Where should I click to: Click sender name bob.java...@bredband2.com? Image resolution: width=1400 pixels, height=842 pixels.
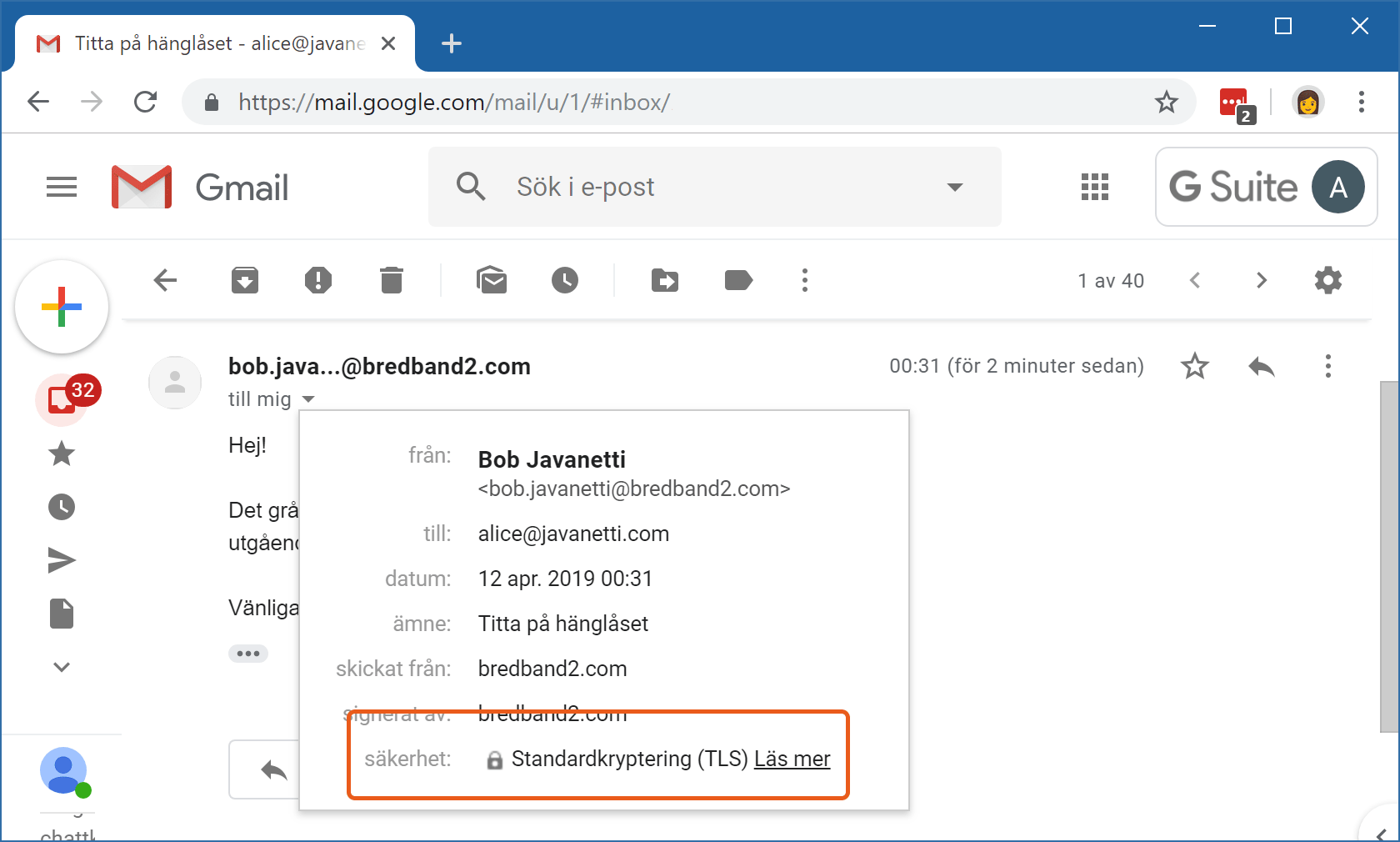pos(379,366)
